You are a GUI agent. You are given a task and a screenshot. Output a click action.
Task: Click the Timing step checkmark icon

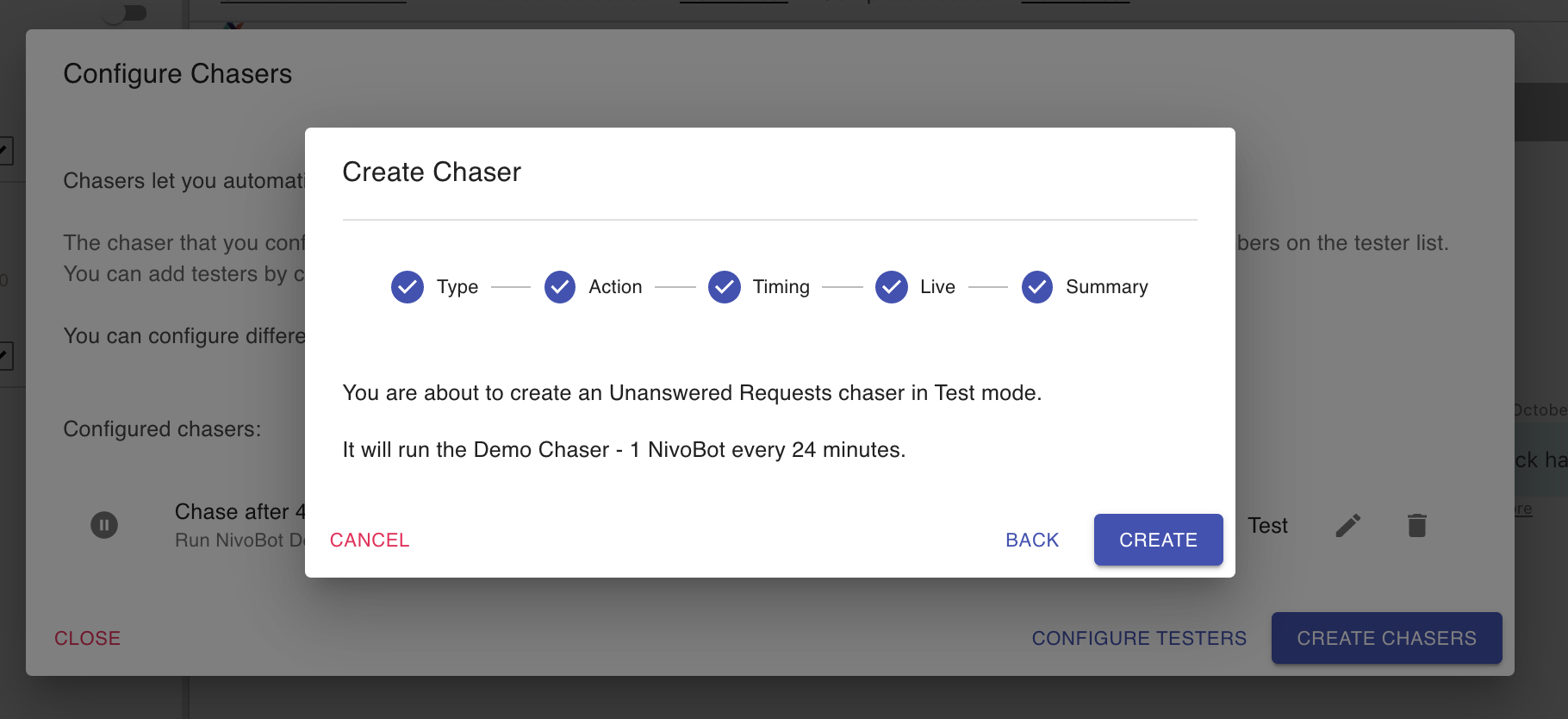click(x=725, y=287)
